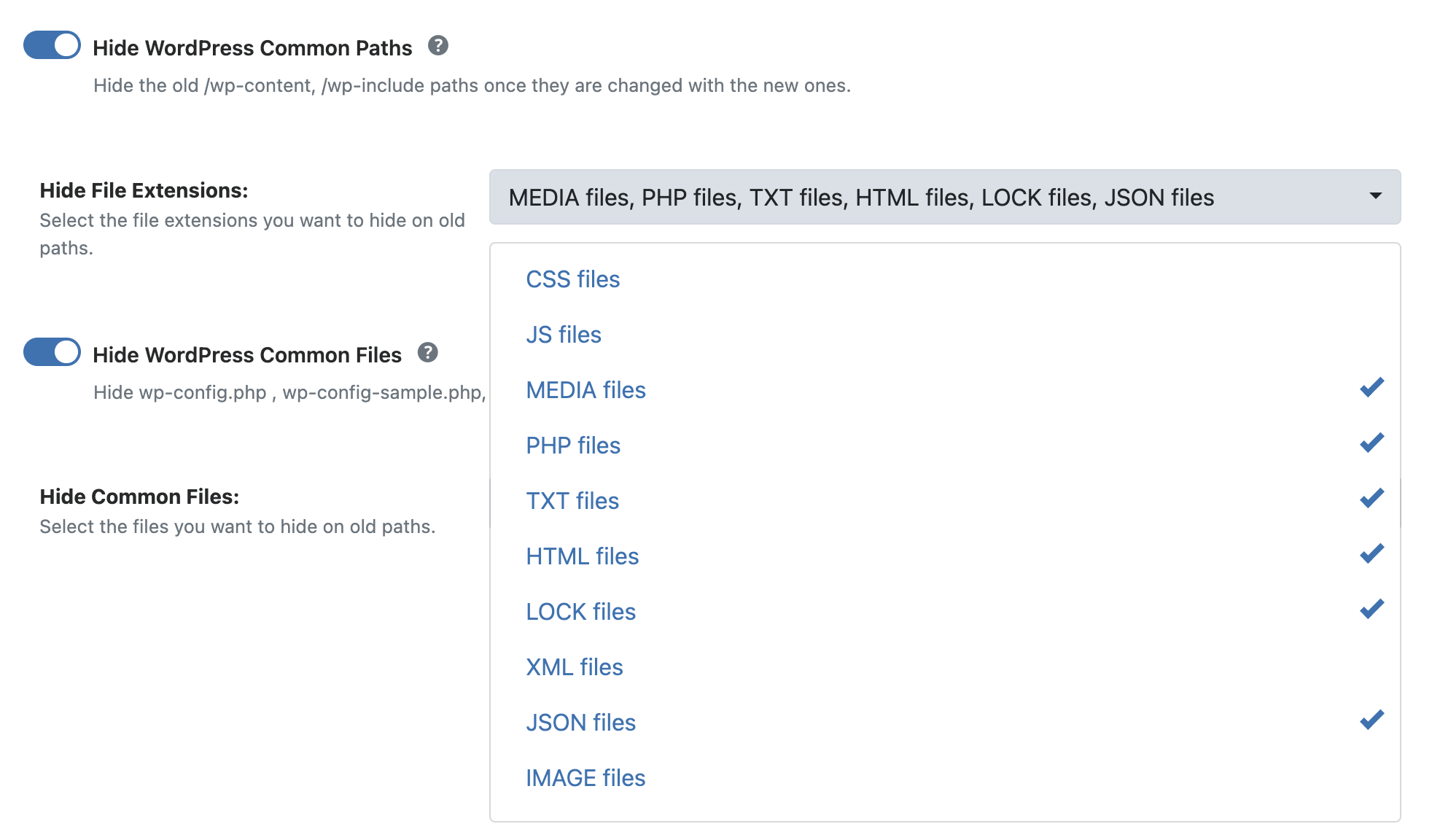
Task: Select CSS files from the list
Action: 573,279
